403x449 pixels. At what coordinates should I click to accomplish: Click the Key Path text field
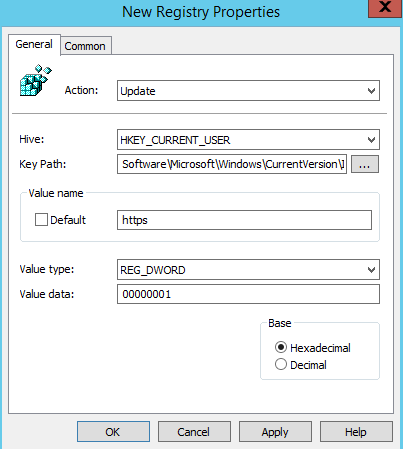(x=232, y=164)
